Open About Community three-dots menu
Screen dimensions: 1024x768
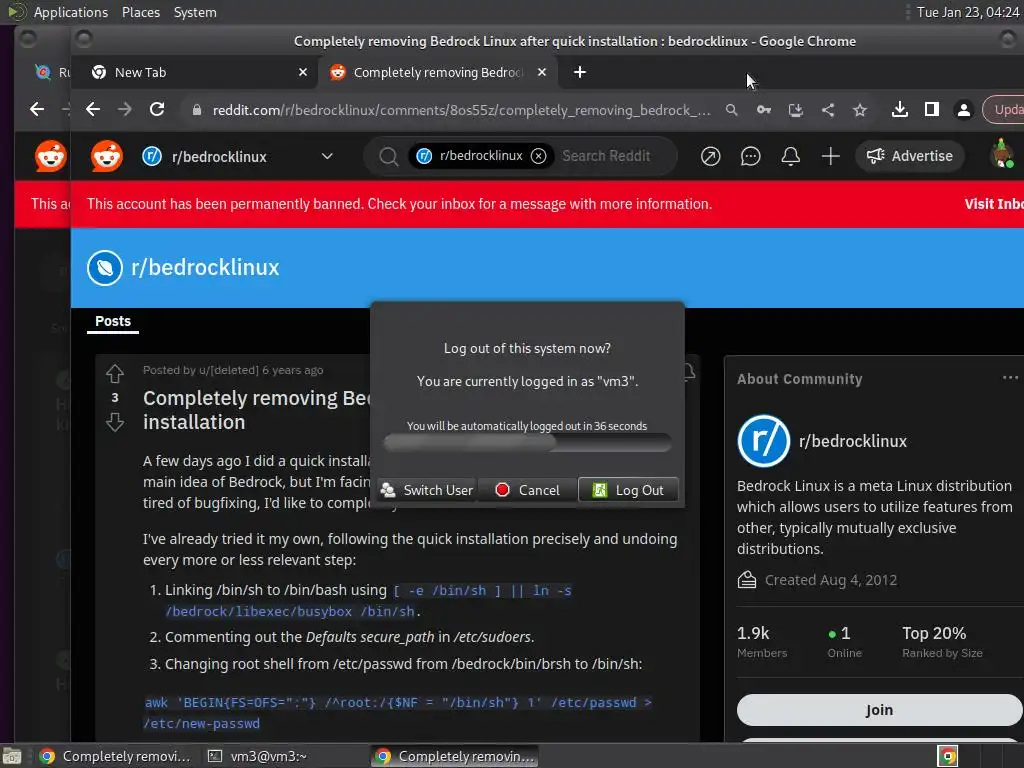click(x=1010, y=377)
